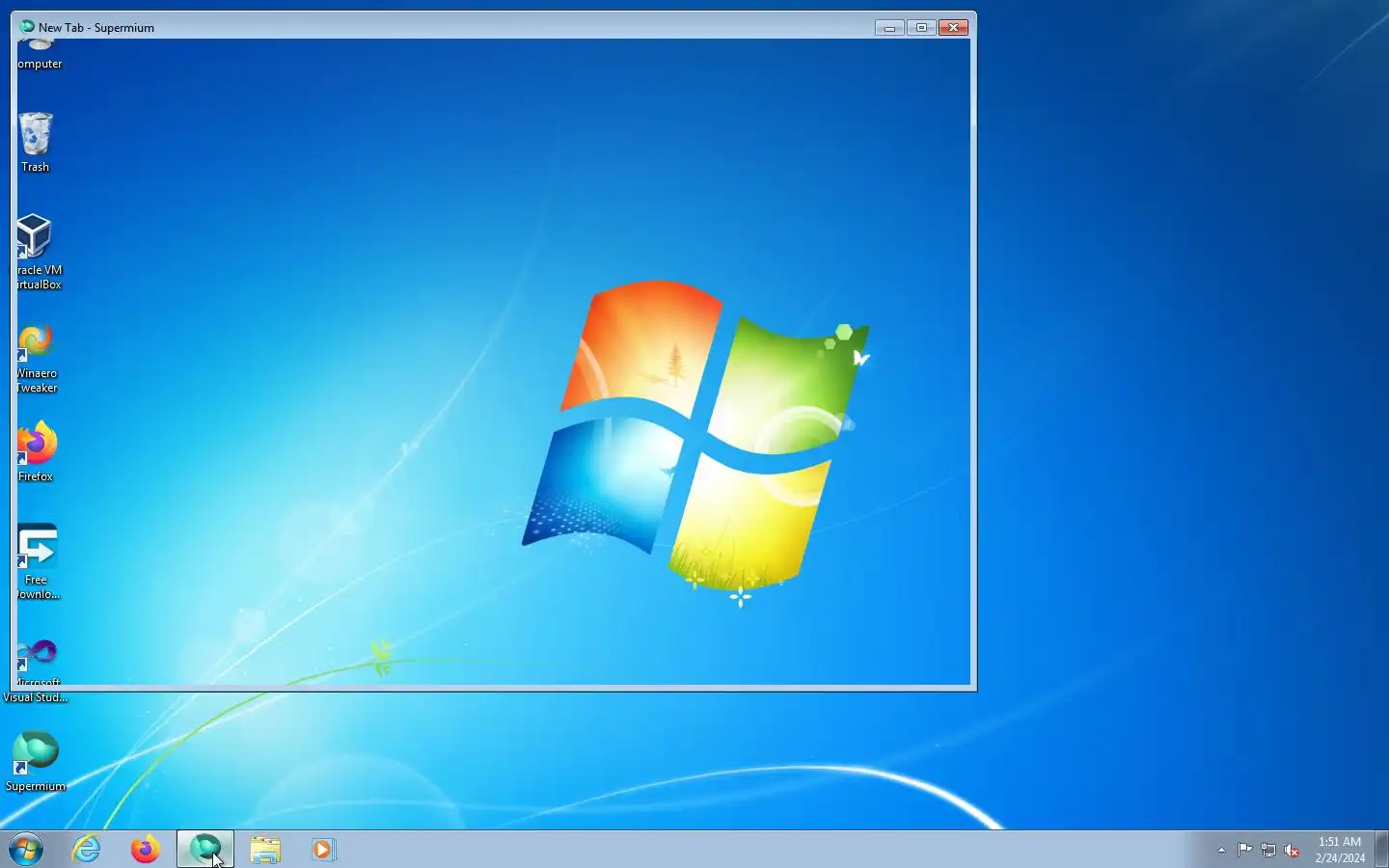Show hidden system tray icons
Viewport: 1389px width, 868px height.
point(1221,850)
